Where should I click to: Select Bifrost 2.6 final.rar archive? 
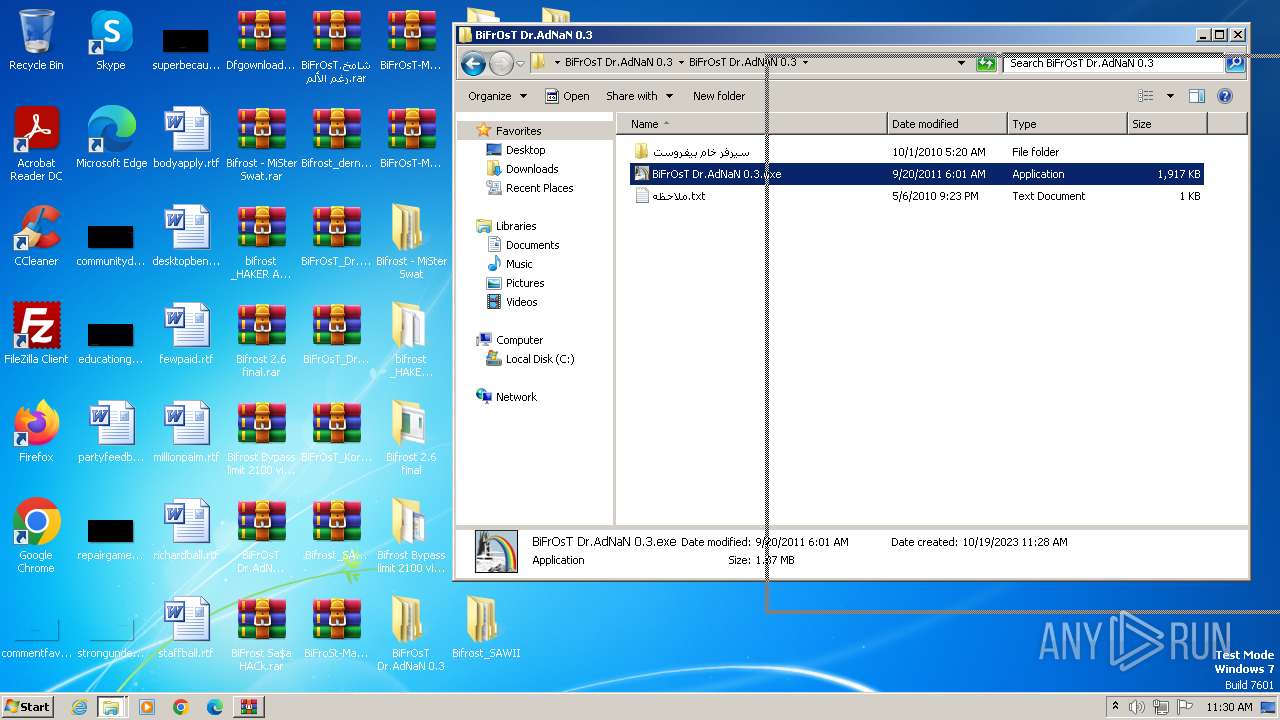(x=261, y=340)
